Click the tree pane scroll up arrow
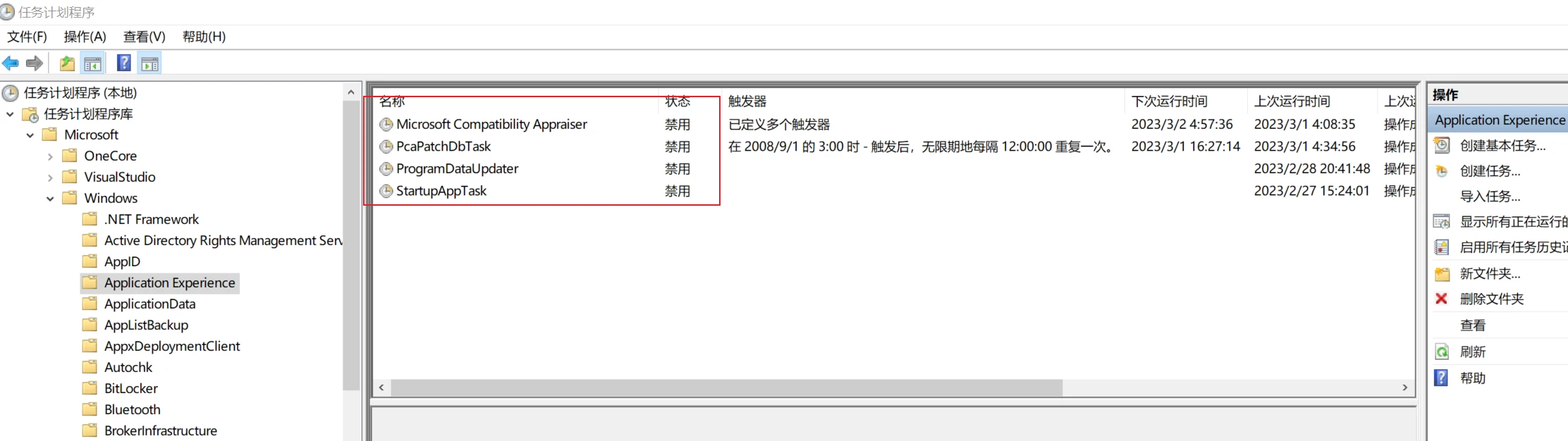 pyautogui.click(x=351, y=92)
